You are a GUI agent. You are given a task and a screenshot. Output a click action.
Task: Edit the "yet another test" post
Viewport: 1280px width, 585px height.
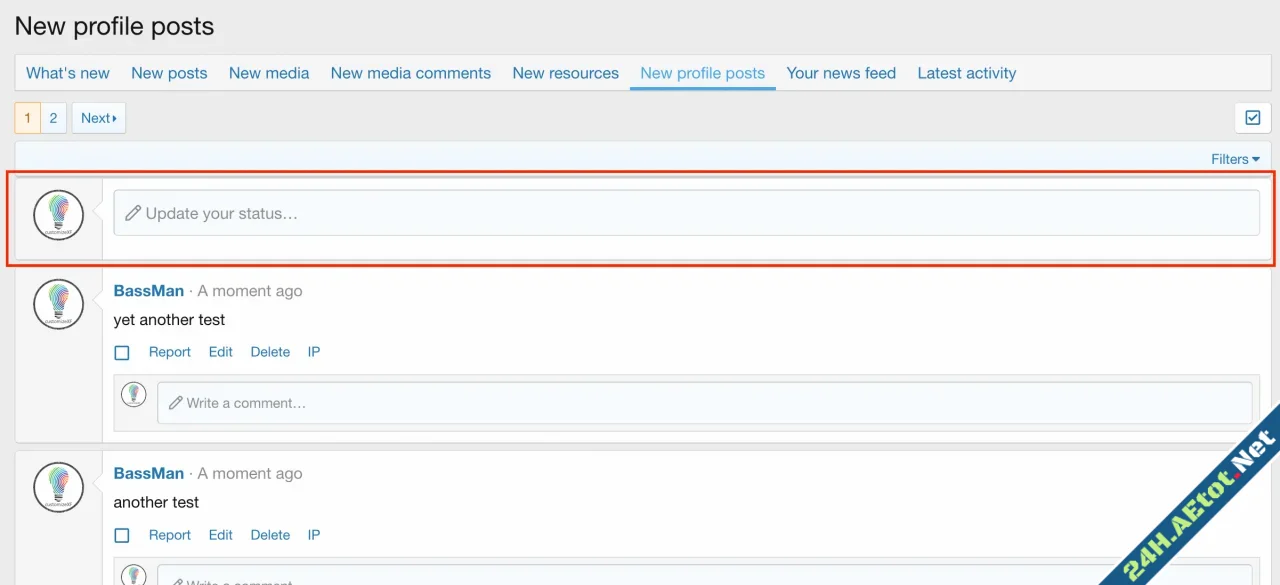point(220,352)
